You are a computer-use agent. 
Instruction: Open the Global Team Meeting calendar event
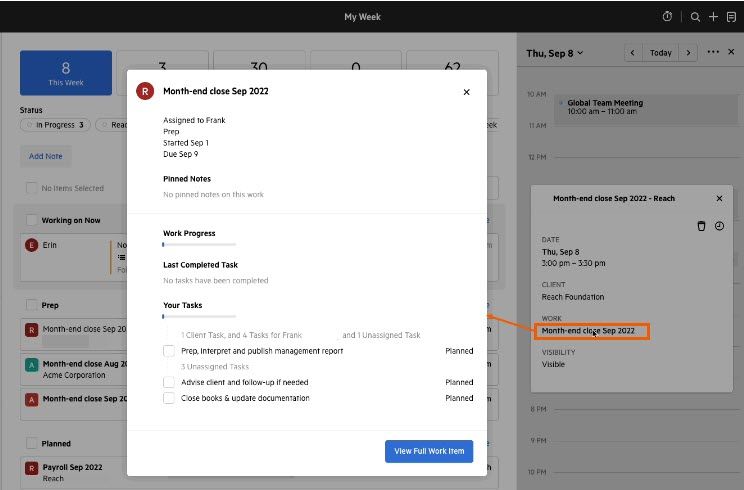pyautogui.click(x=604, y=107)
